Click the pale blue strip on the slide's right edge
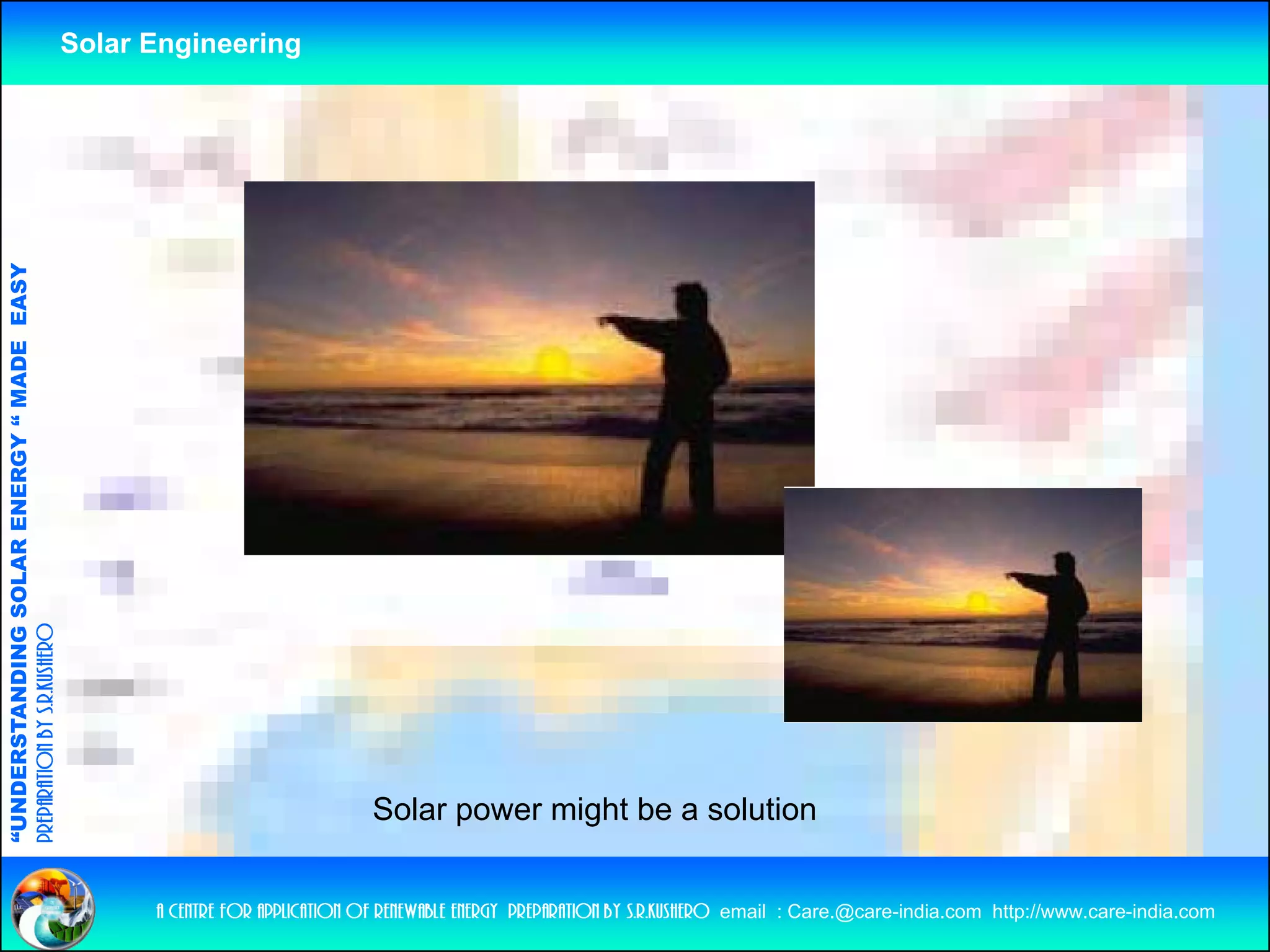This screenshot has width=1270, height=952. click(x=1235, y=471)
